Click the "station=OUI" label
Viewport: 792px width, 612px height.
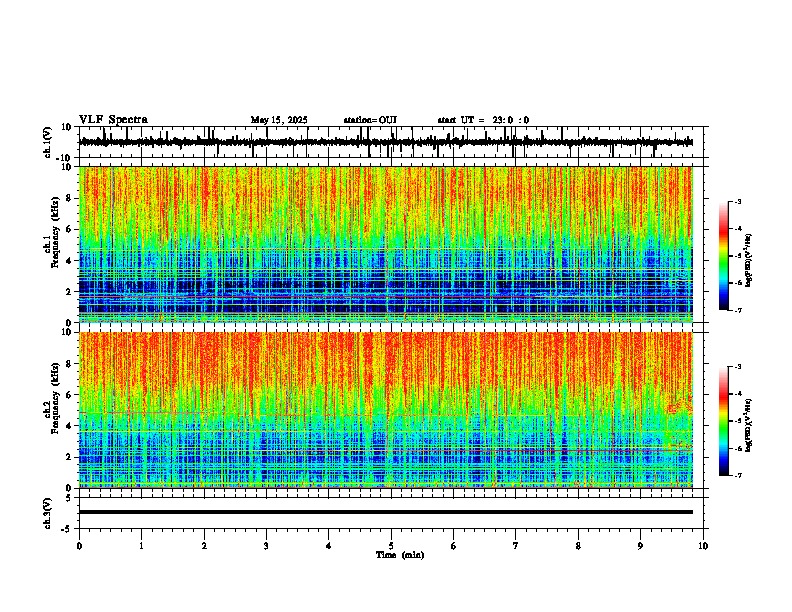coord(370,120)
